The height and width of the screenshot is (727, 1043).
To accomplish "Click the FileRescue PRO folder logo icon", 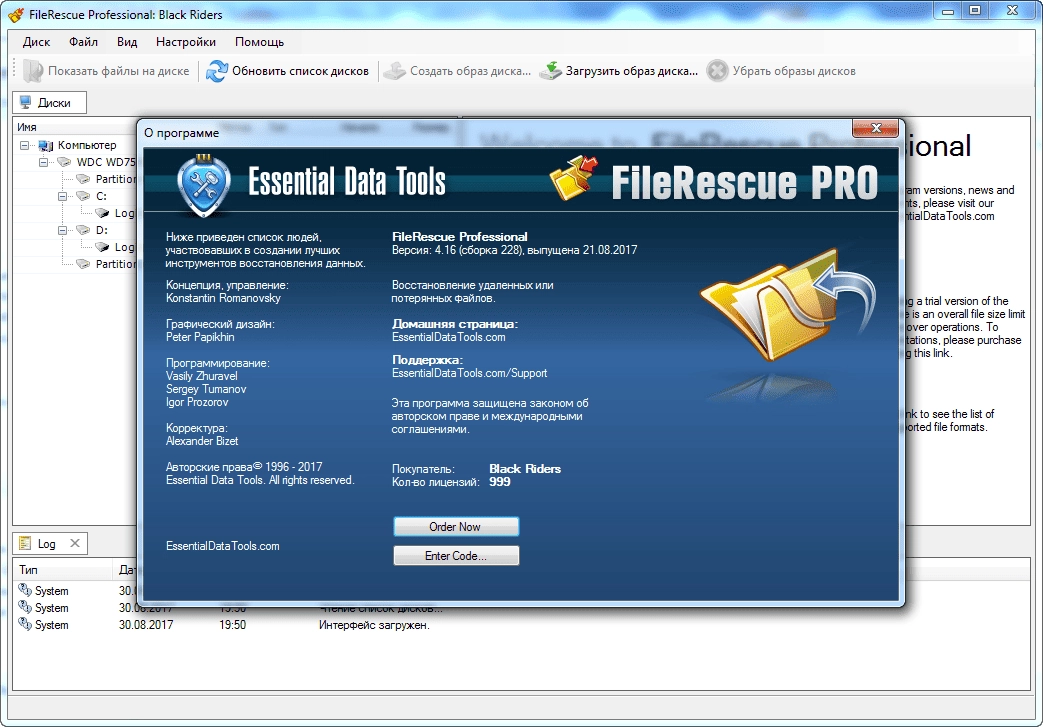I will click(x=574, y=178).
